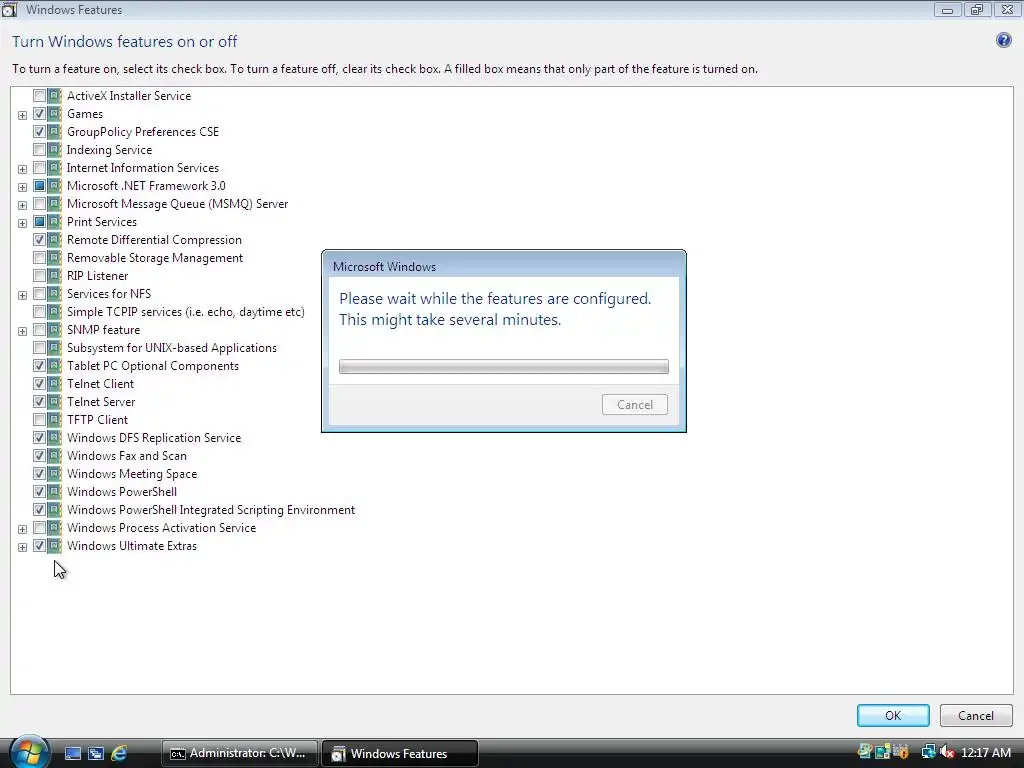1024x768 pixels.
Task: Check the Removable Storage Management checkbox
Action: pyautogui.click(x=39, y=257)
